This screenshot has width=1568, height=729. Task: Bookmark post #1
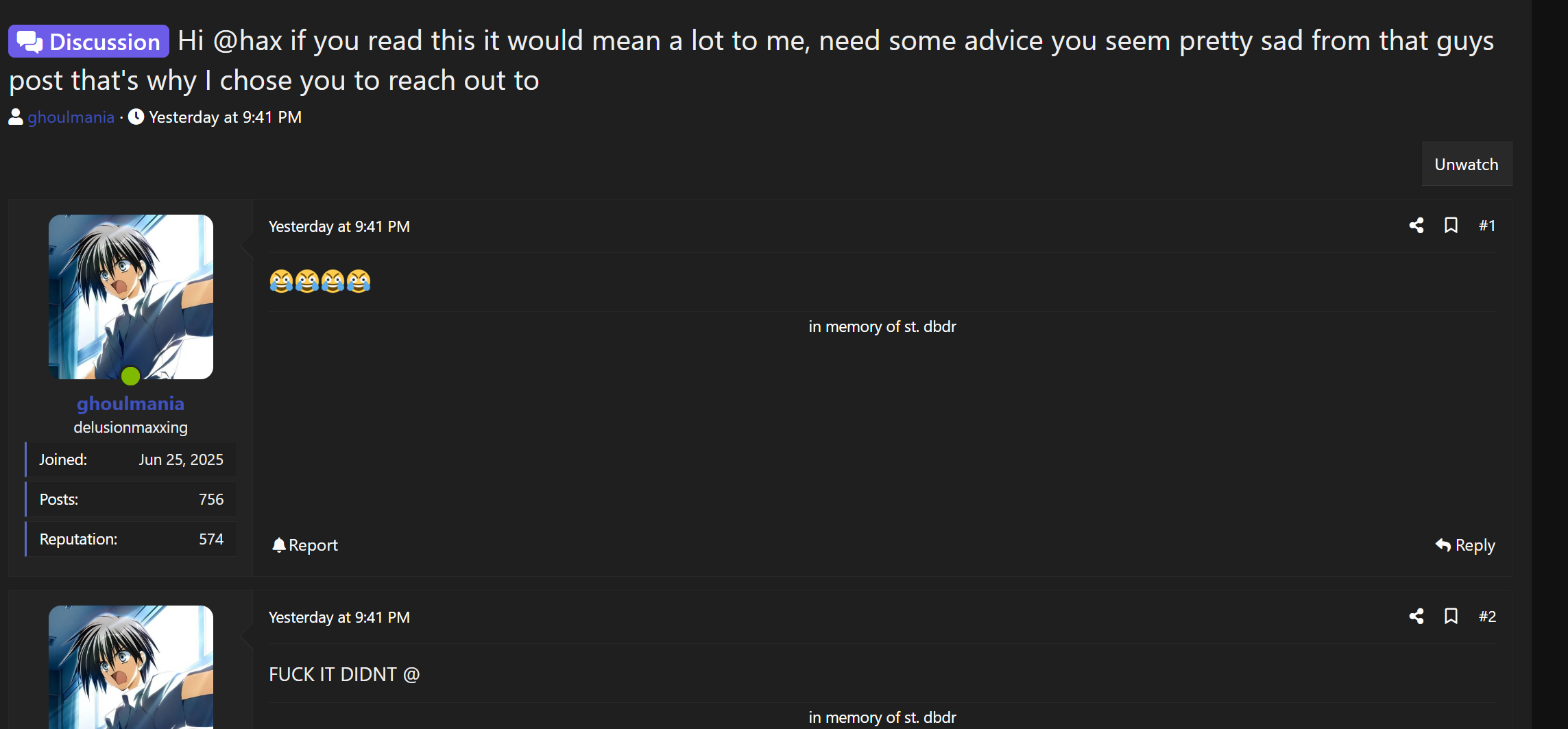[x=1451, y=226]
